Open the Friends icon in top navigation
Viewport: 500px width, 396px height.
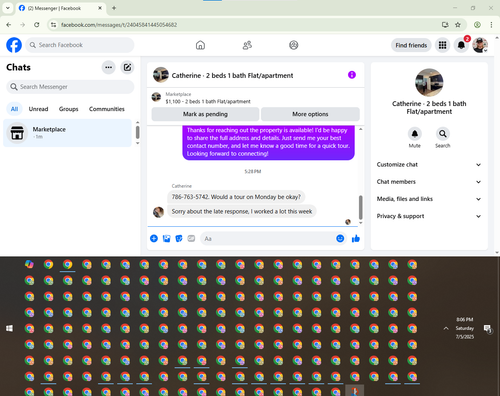[x=247, y=45]
